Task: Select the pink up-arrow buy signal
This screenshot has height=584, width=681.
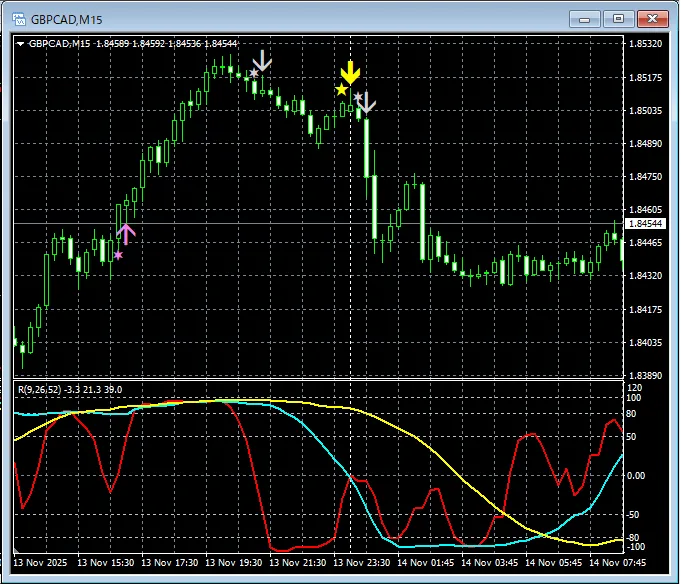Action: pyautogui.click(x=126, y=234)
